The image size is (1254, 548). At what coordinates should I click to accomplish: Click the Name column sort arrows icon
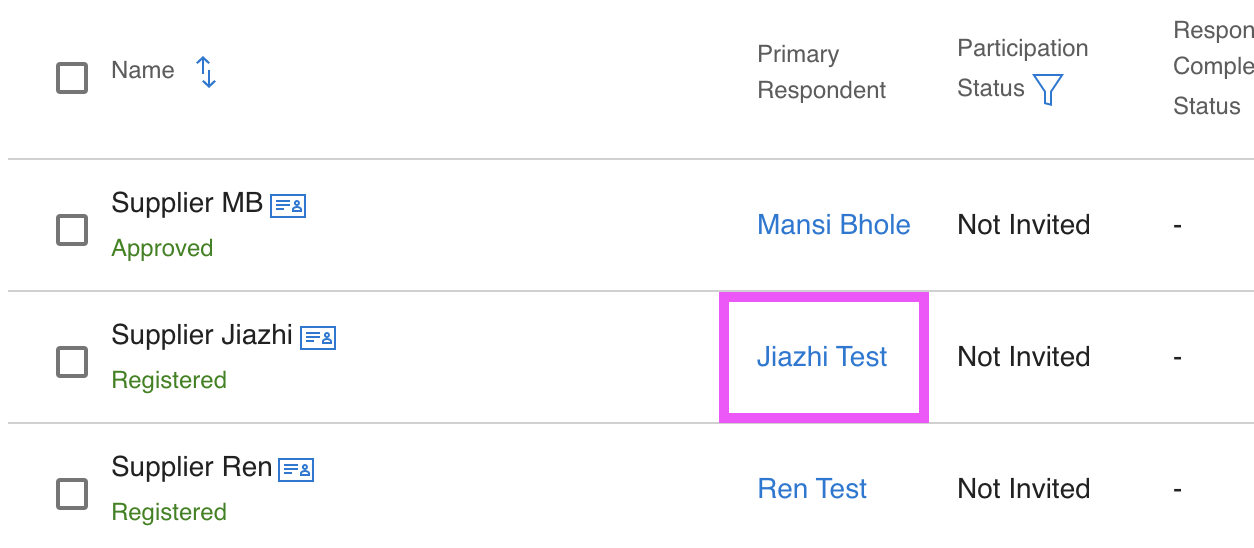click(206, 72)
